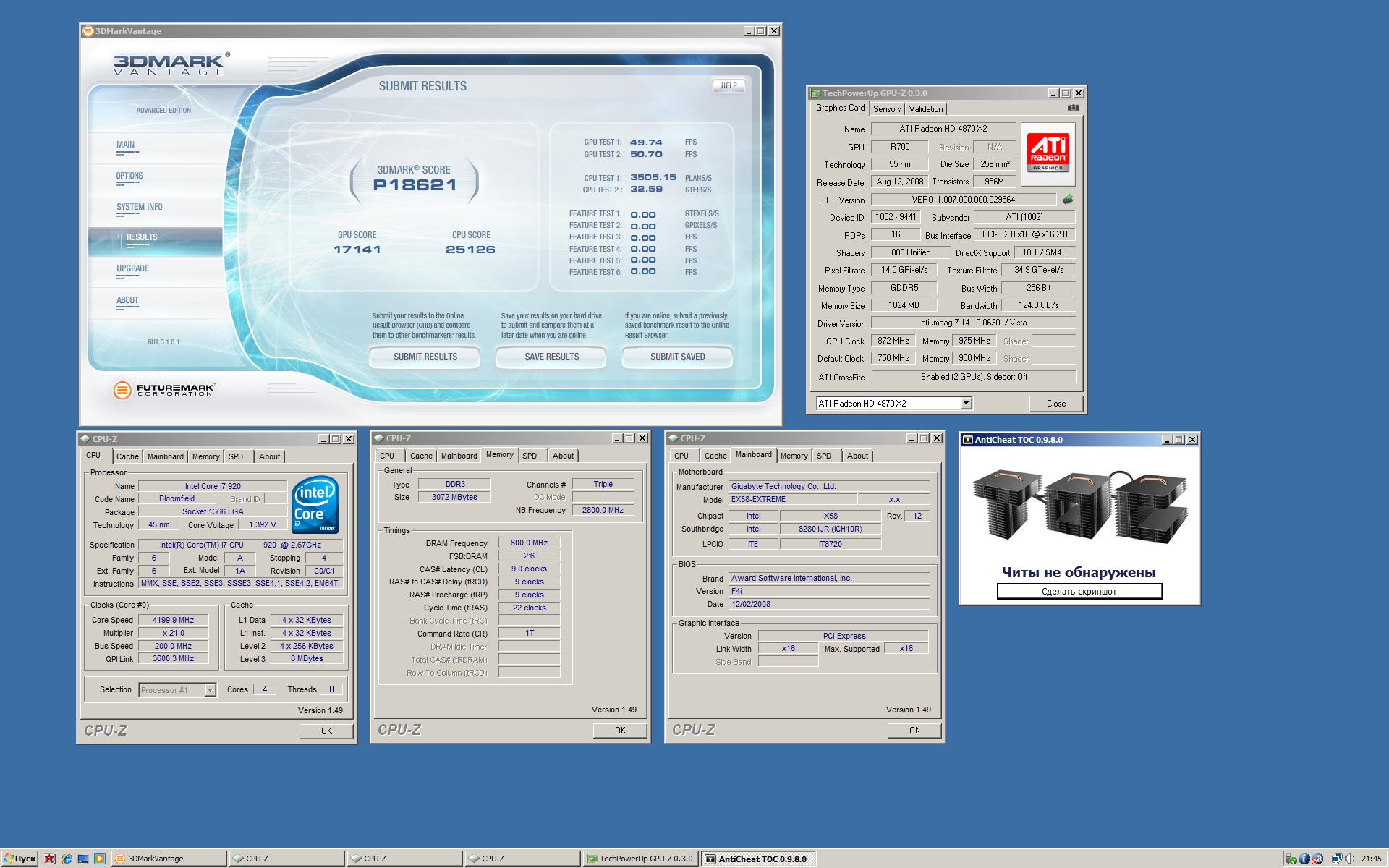The height and width of the screenshot is (868, 1389).
Task: Click the Intel Core i7 logo badge
Action: pyautogui.click(x=315, y=504)
